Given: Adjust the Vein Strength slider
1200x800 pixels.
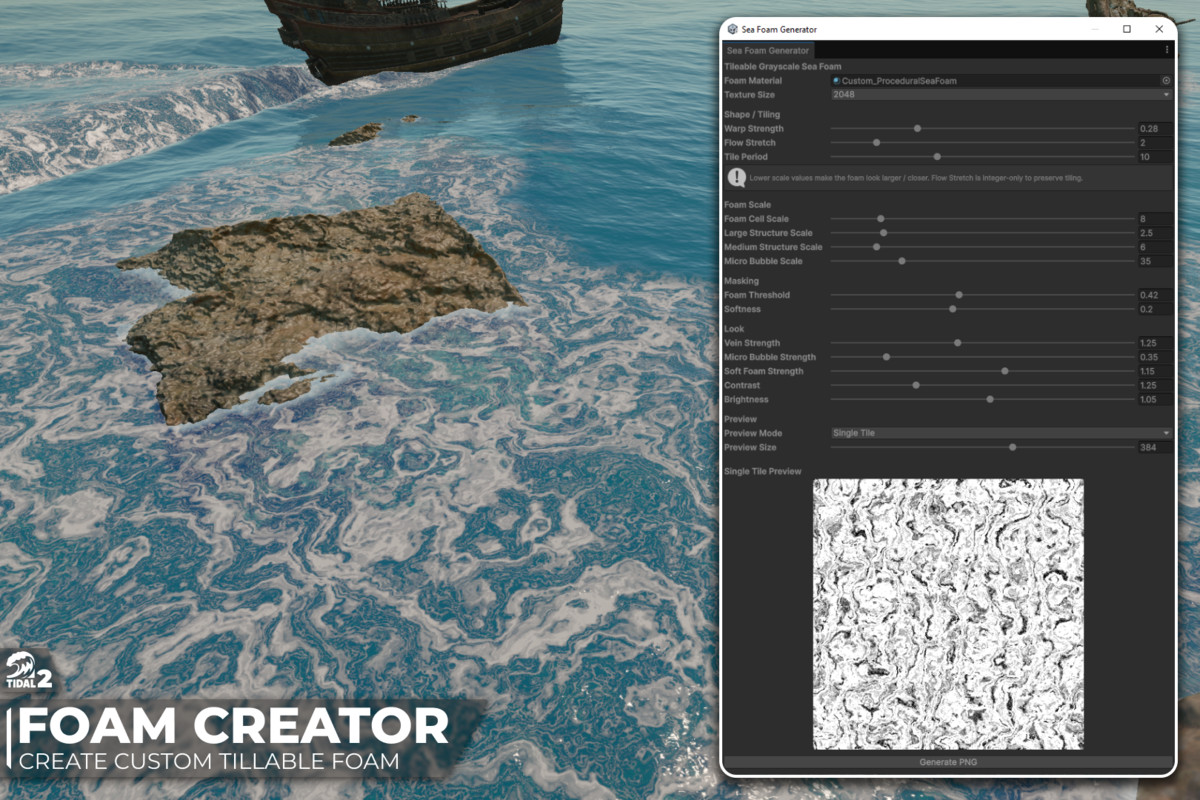Looking at the screenshot, I should [x=982, y=343].
